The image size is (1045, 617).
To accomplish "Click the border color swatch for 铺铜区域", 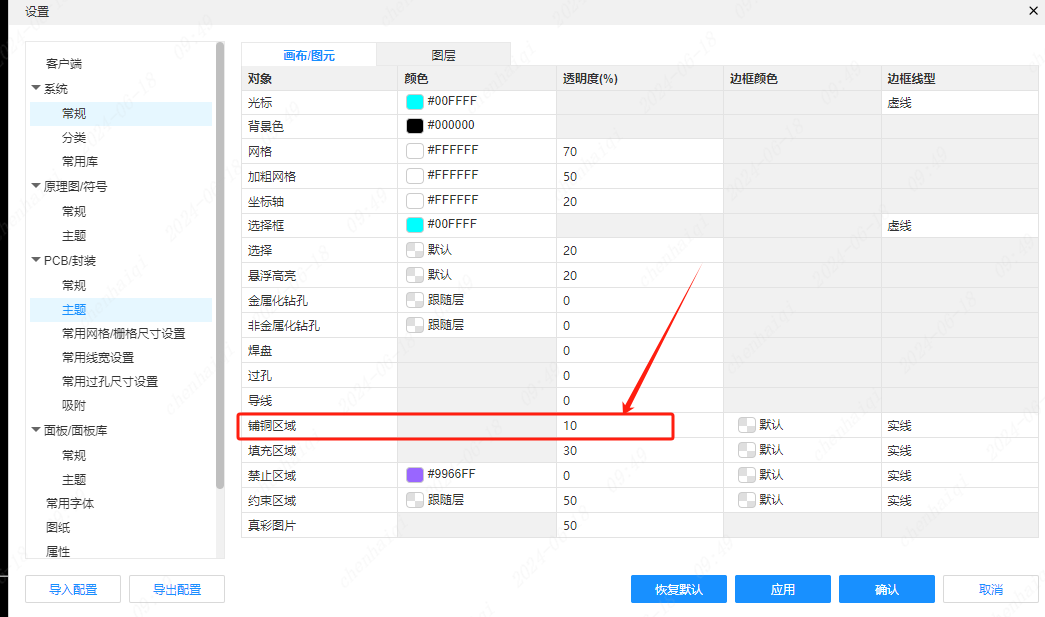I will (746, 425).
